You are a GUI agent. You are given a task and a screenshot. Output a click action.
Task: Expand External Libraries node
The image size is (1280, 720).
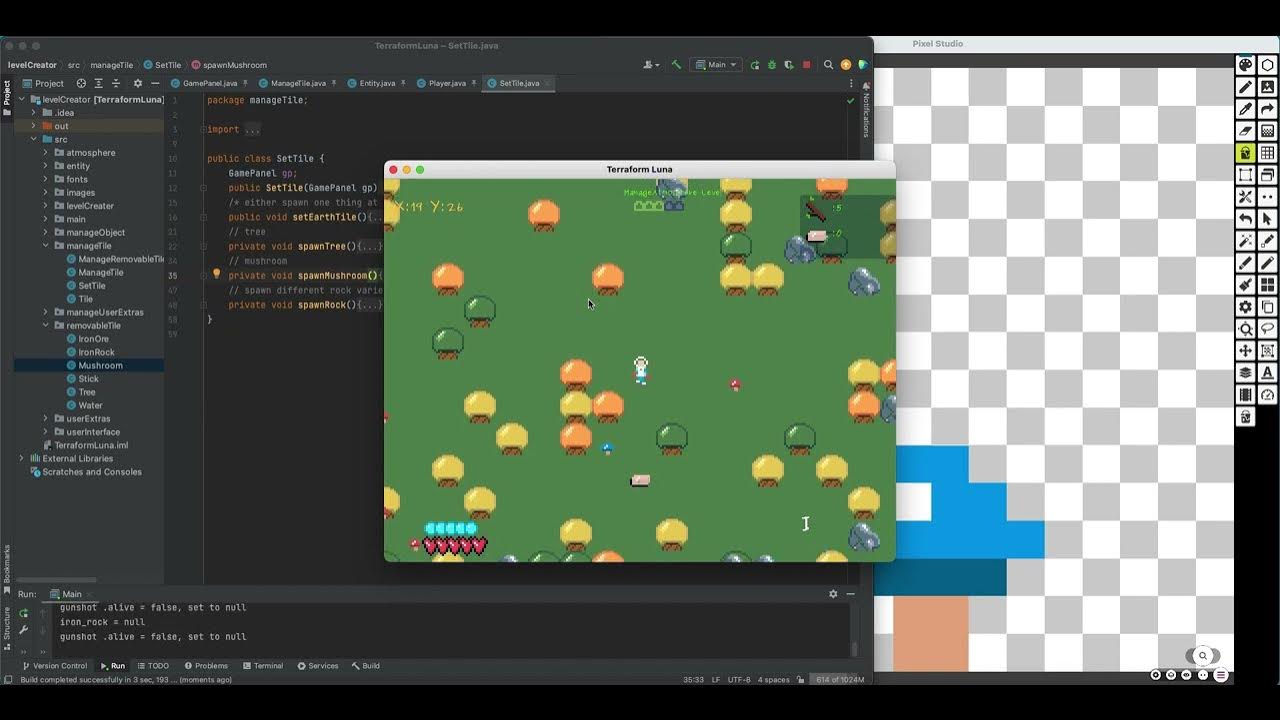coord(21,458)
